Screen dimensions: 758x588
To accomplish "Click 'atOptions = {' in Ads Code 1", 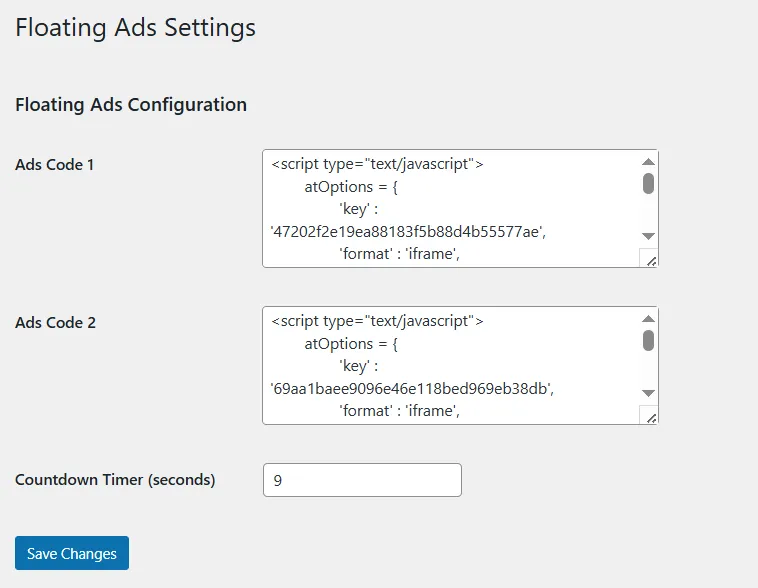I will [x=351, y=187].
